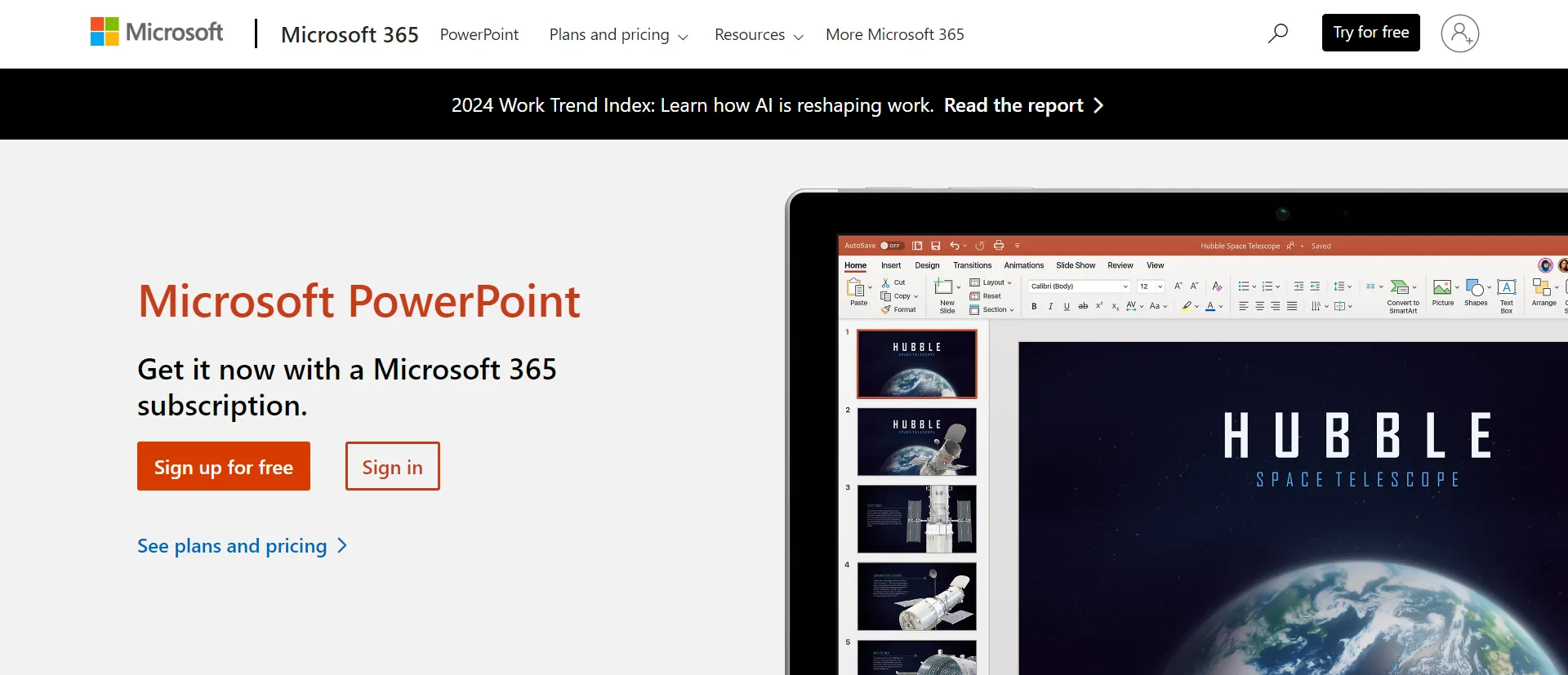Screen dimensions: 1568x675
Task: Click the Microsoft logo
Action: pos(157,33)
